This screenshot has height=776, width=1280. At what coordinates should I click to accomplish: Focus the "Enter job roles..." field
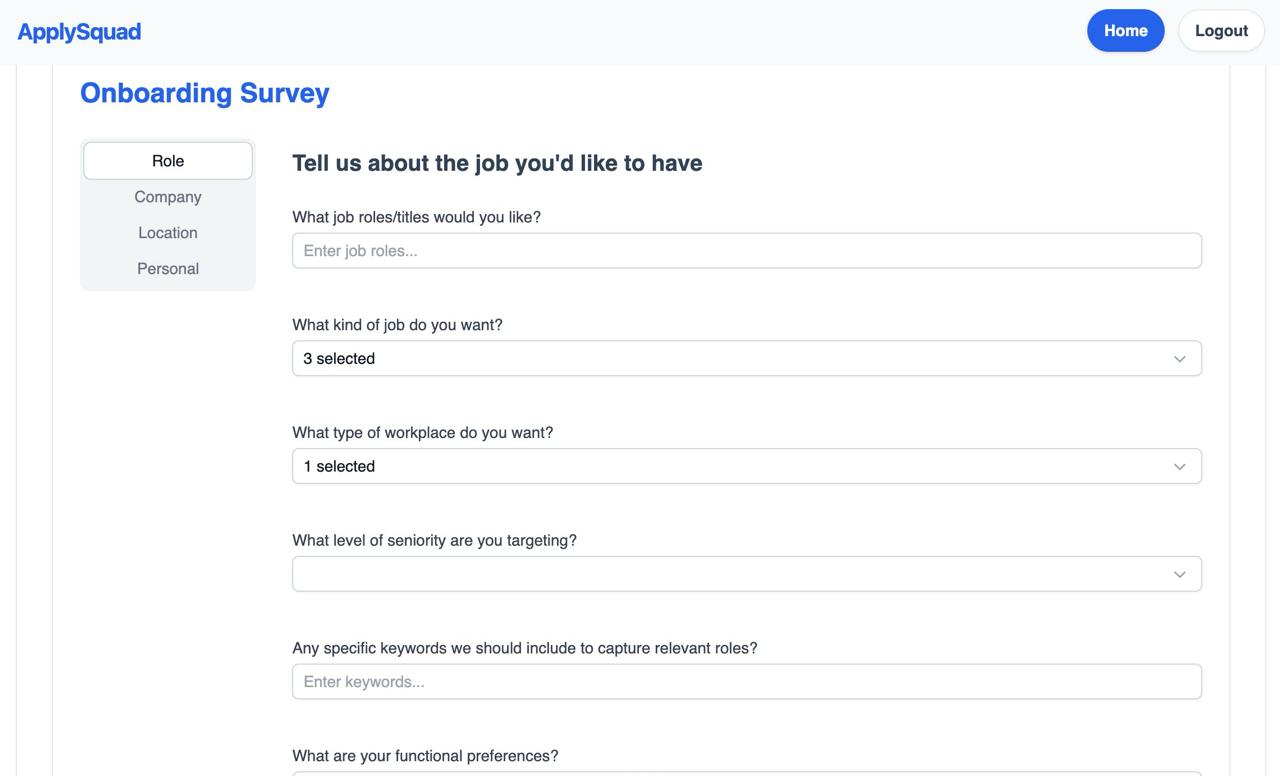[746, 251]
